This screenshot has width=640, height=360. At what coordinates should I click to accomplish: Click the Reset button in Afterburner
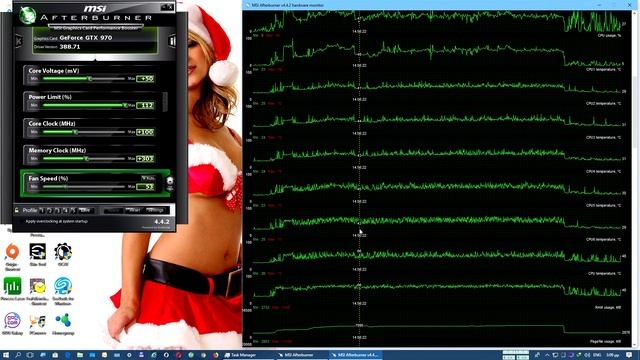pyautogui.click(x=134, y=210)
